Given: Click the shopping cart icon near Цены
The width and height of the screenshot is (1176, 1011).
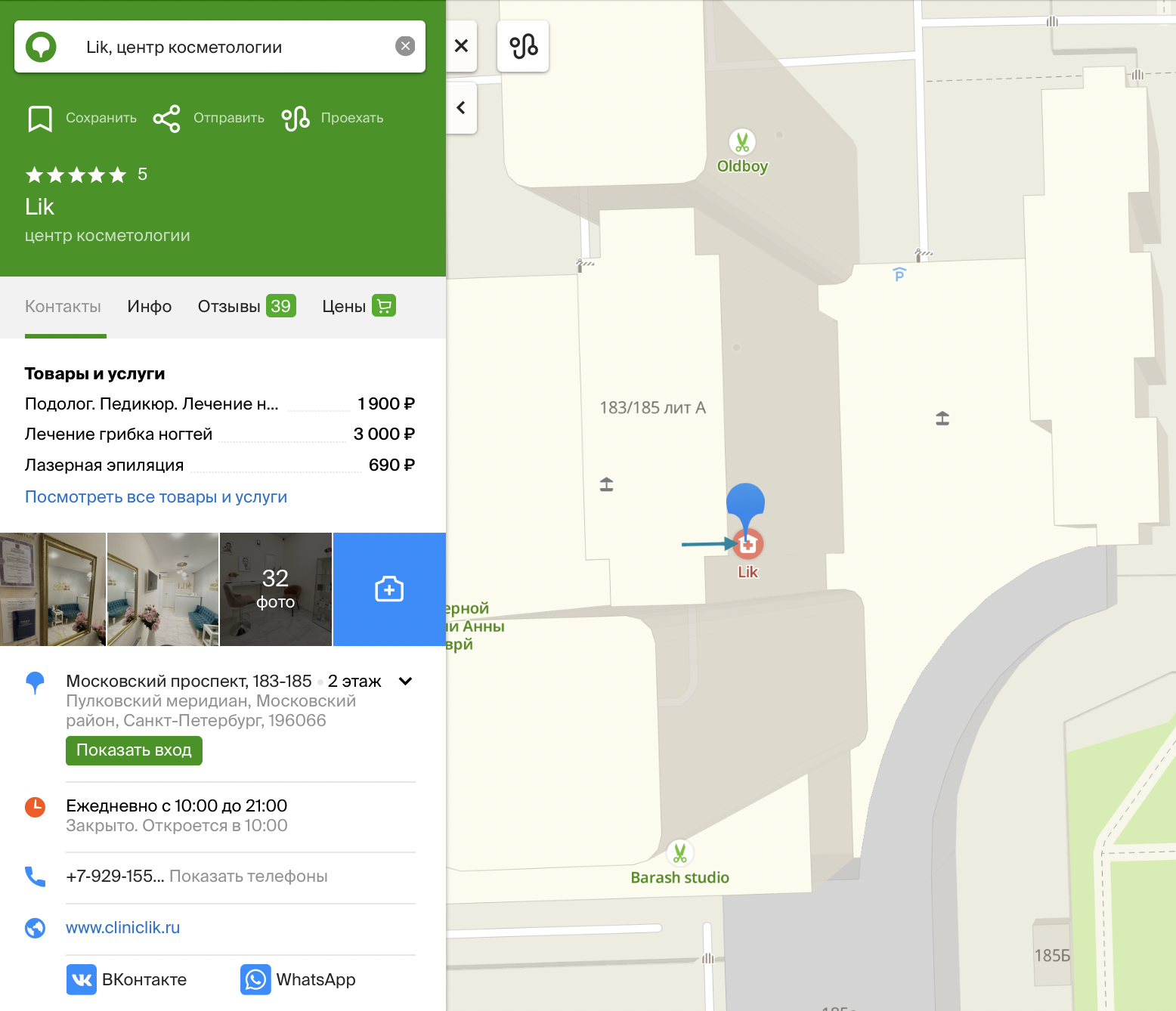Looking at the screenshot, I should coord(384,306).
